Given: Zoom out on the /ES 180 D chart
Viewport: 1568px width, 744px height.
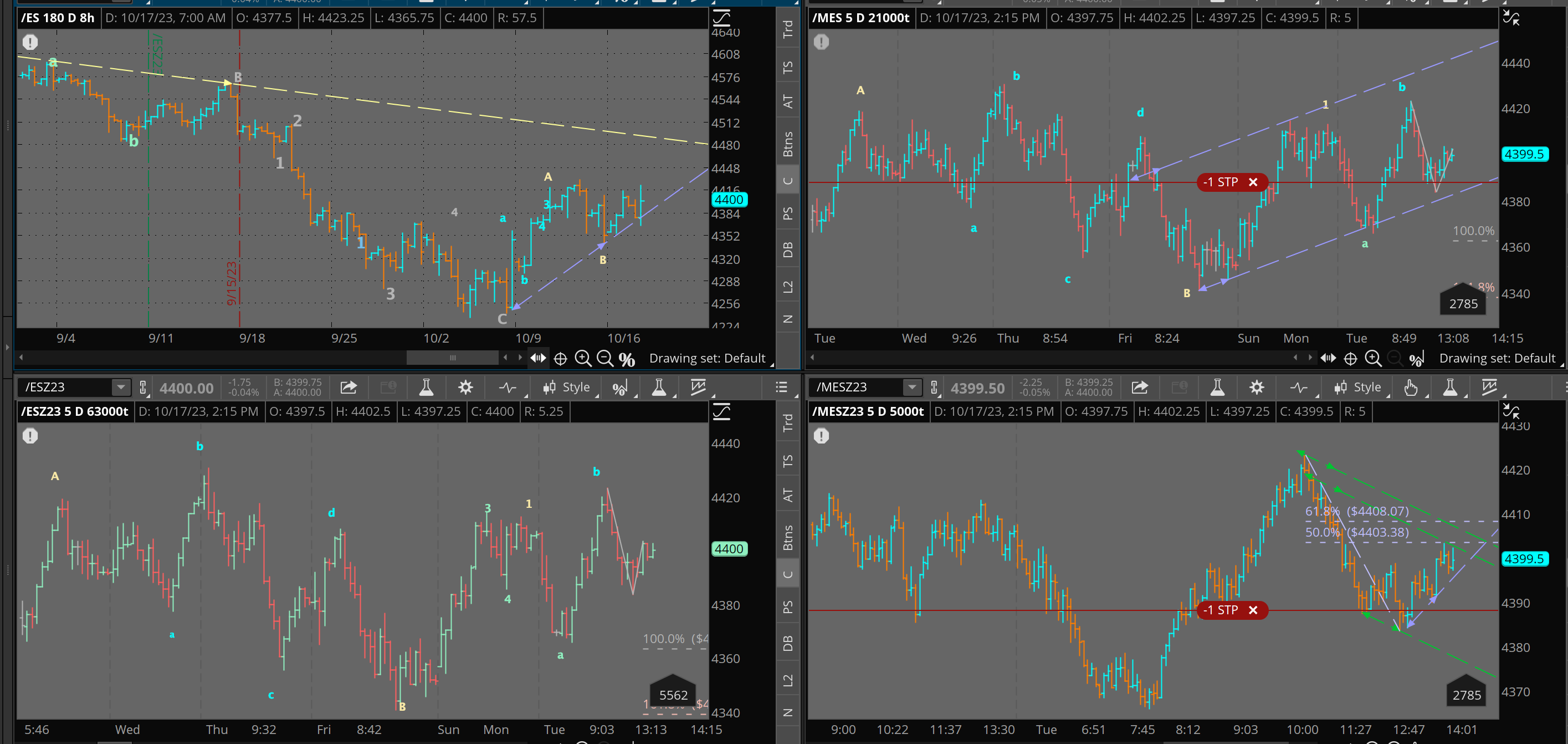Looking at the screenshot, I should pos(604,359).
